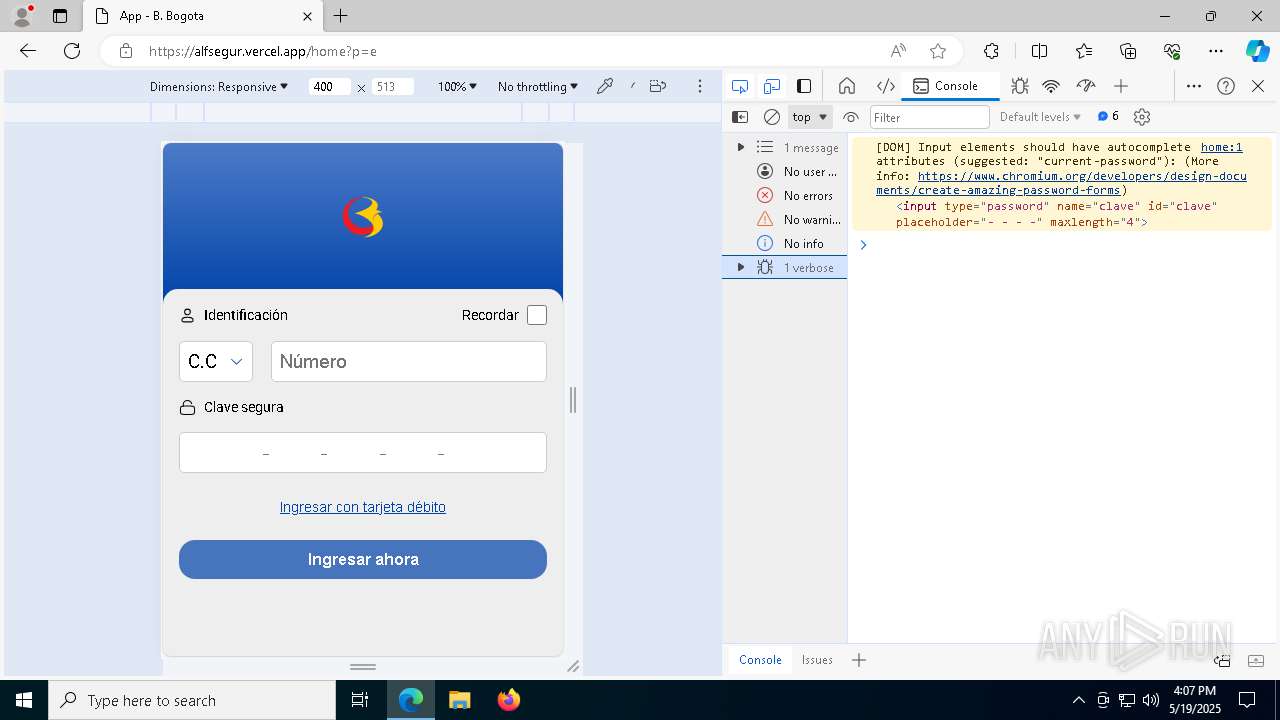Rotate the emulated device screen icon
The height and width of the screenshot is (720, 1280).
[x=657, y=87]
